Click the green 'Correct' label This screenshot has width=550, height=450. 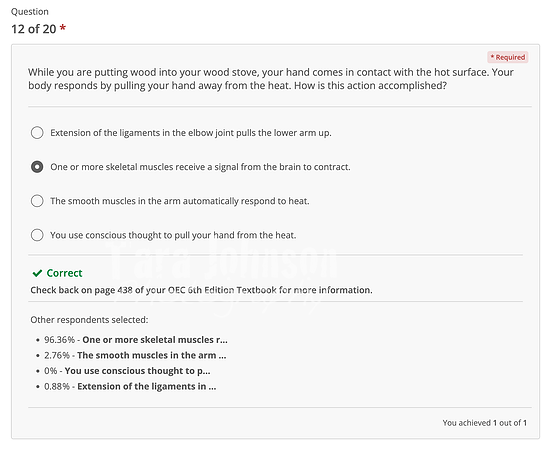tap(64, 273)
